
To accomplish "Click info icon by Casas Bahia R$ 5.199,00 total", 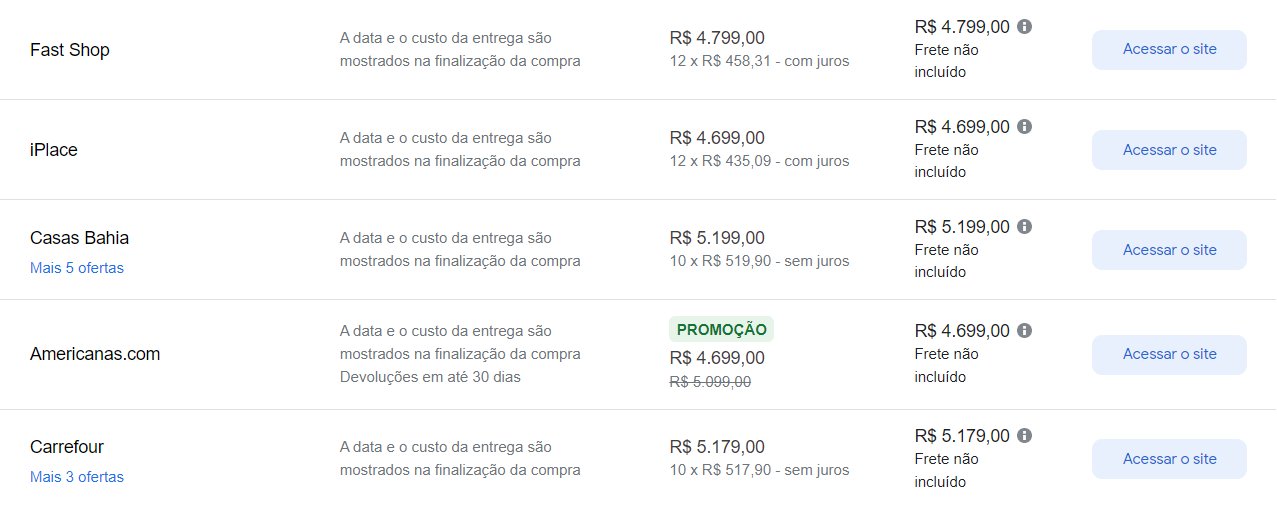I will (x=1024, y=227).
